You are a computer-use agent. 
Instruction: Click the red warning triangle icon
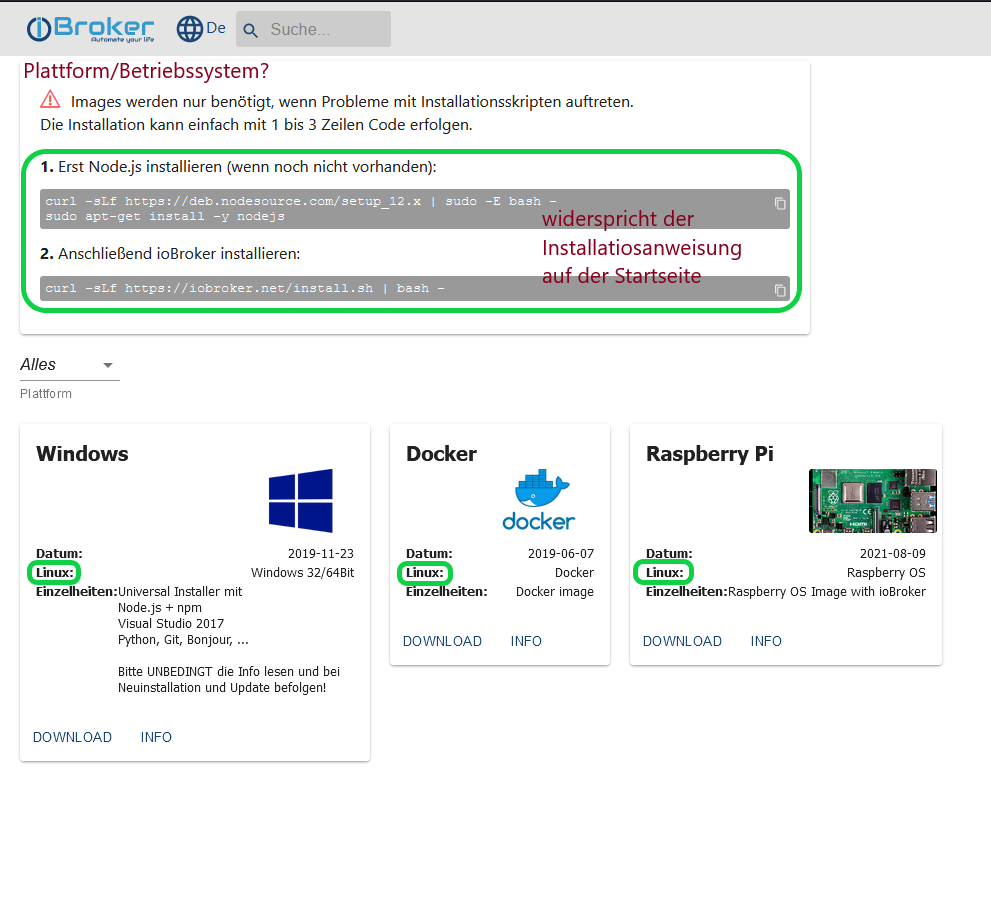(51, 100)
